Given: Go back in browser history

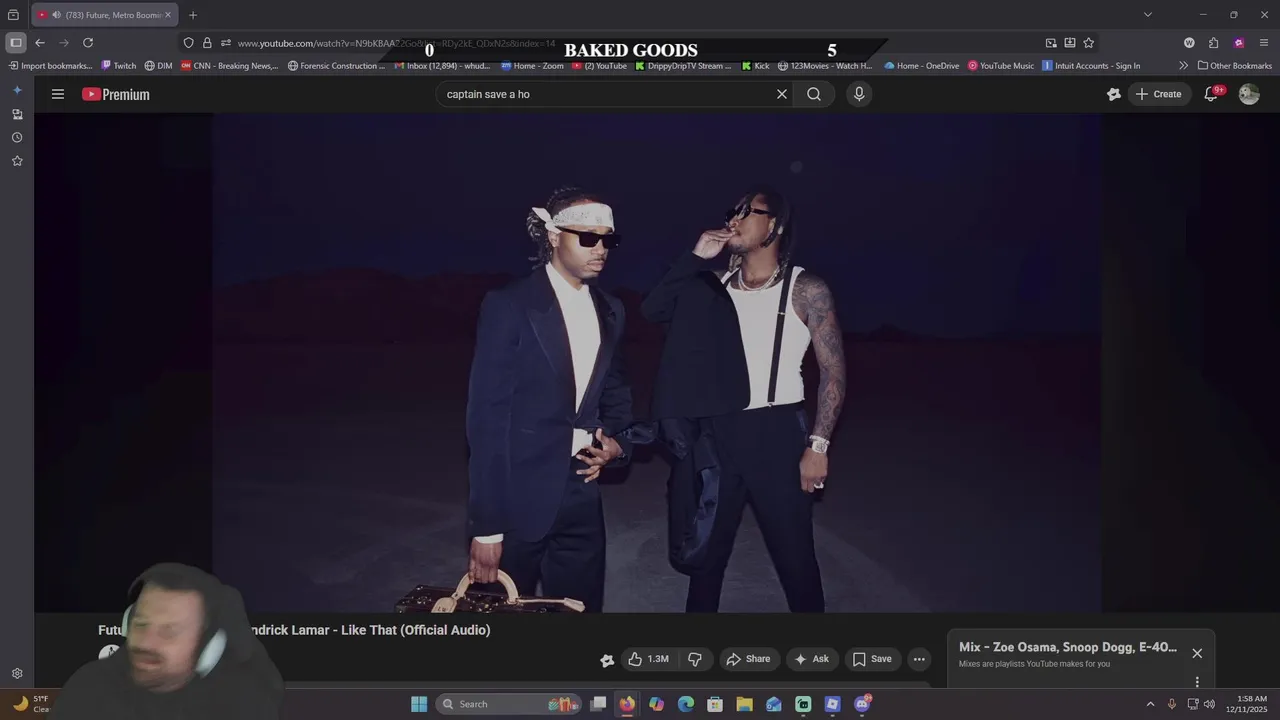Looking at the screenshot, I should 40,43.
